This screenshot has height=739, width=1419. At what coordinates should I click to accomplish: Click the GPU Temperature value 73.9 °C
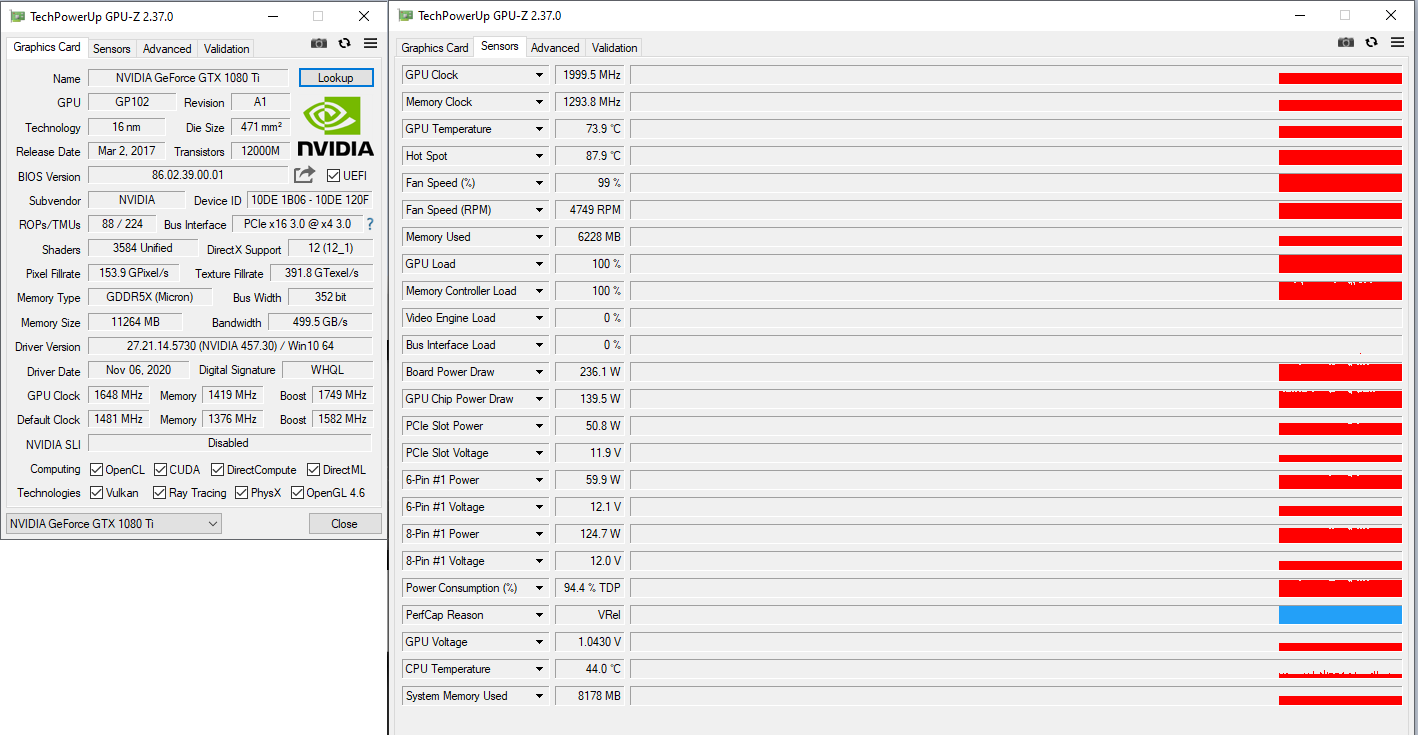pos(590,129)
